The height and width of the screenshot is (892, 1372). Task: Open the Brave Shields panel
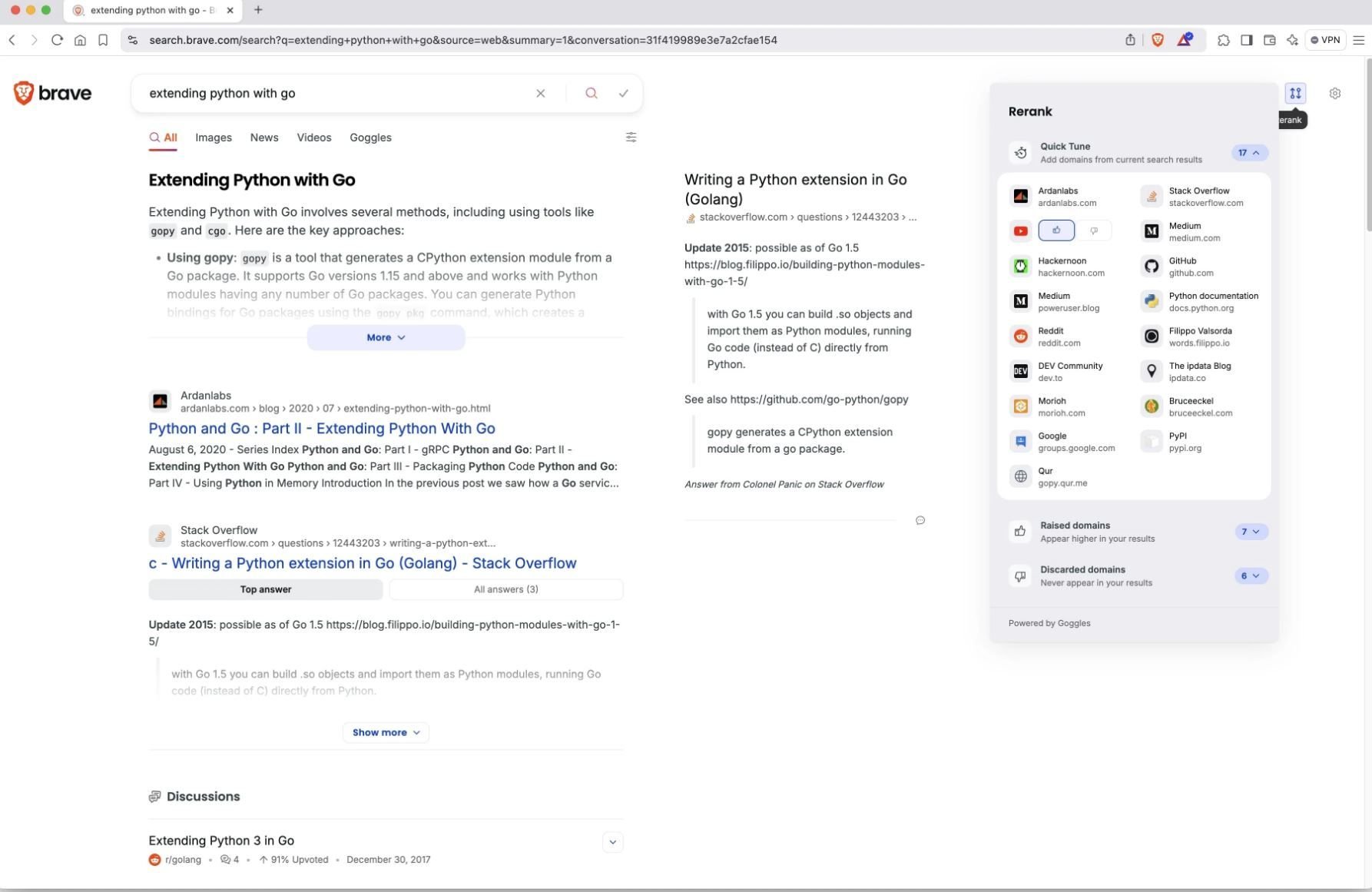click(1158, 40)
